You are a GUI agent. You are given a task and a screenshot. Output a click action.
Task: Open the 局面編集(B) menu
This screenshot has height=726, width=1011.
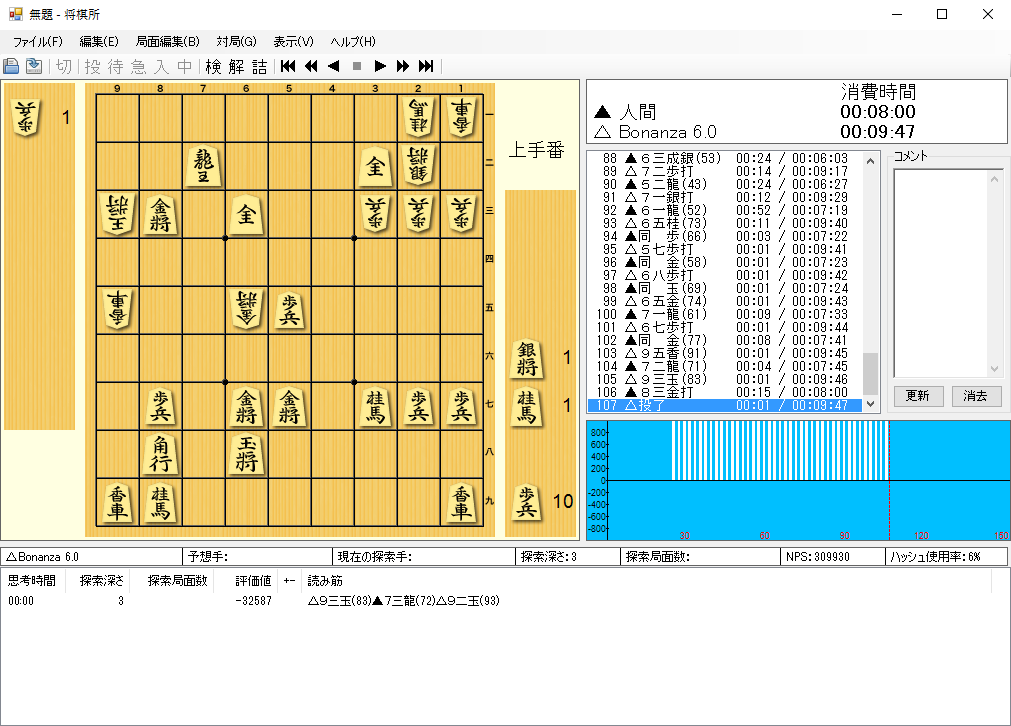tap(168, 42)
